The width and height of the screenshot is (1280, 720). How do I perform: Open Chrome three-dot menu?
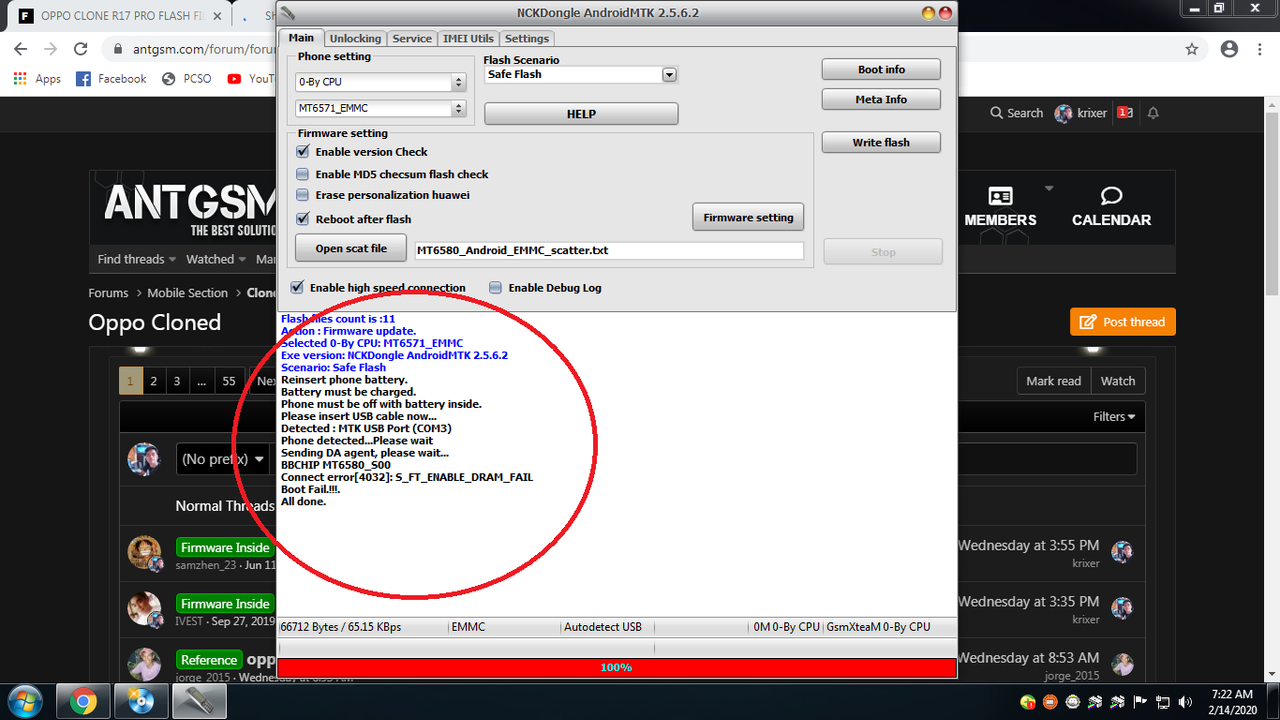pos(1260,49)
